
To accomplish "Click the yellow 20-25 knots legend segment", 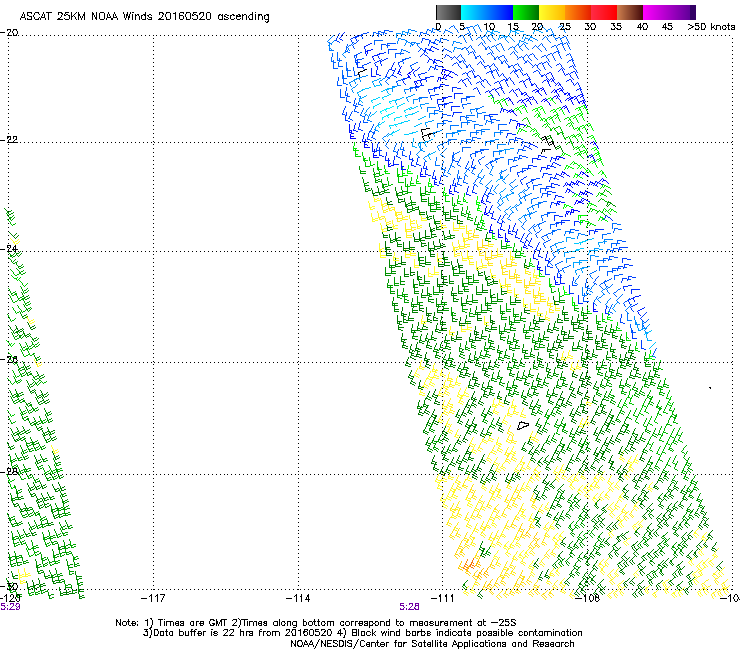I will tap(552, 12).
